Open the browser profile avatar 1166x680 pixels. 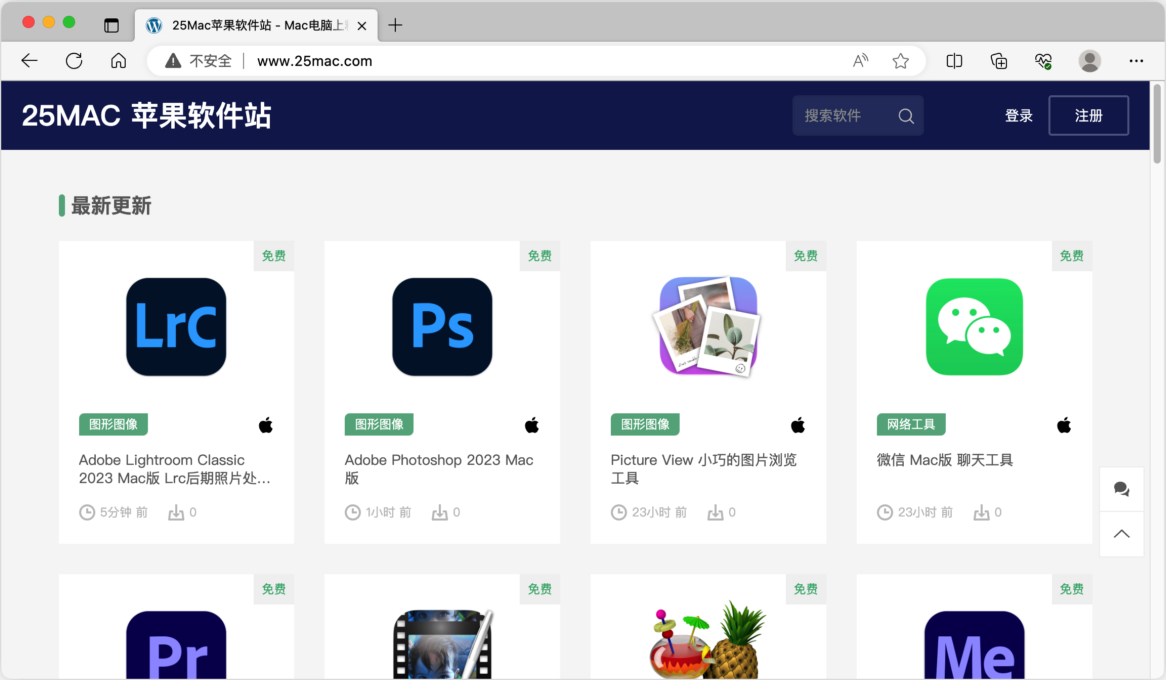click(1089, 61)
